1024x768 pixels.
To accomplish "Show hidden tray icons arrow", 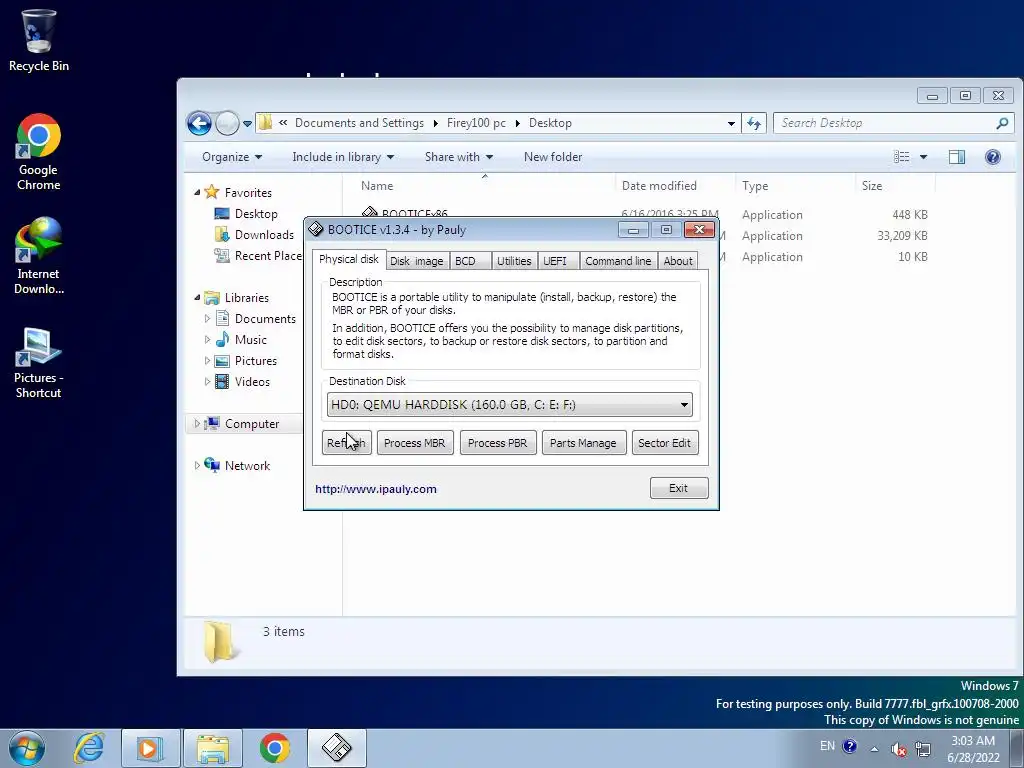I will click(874, 748).
